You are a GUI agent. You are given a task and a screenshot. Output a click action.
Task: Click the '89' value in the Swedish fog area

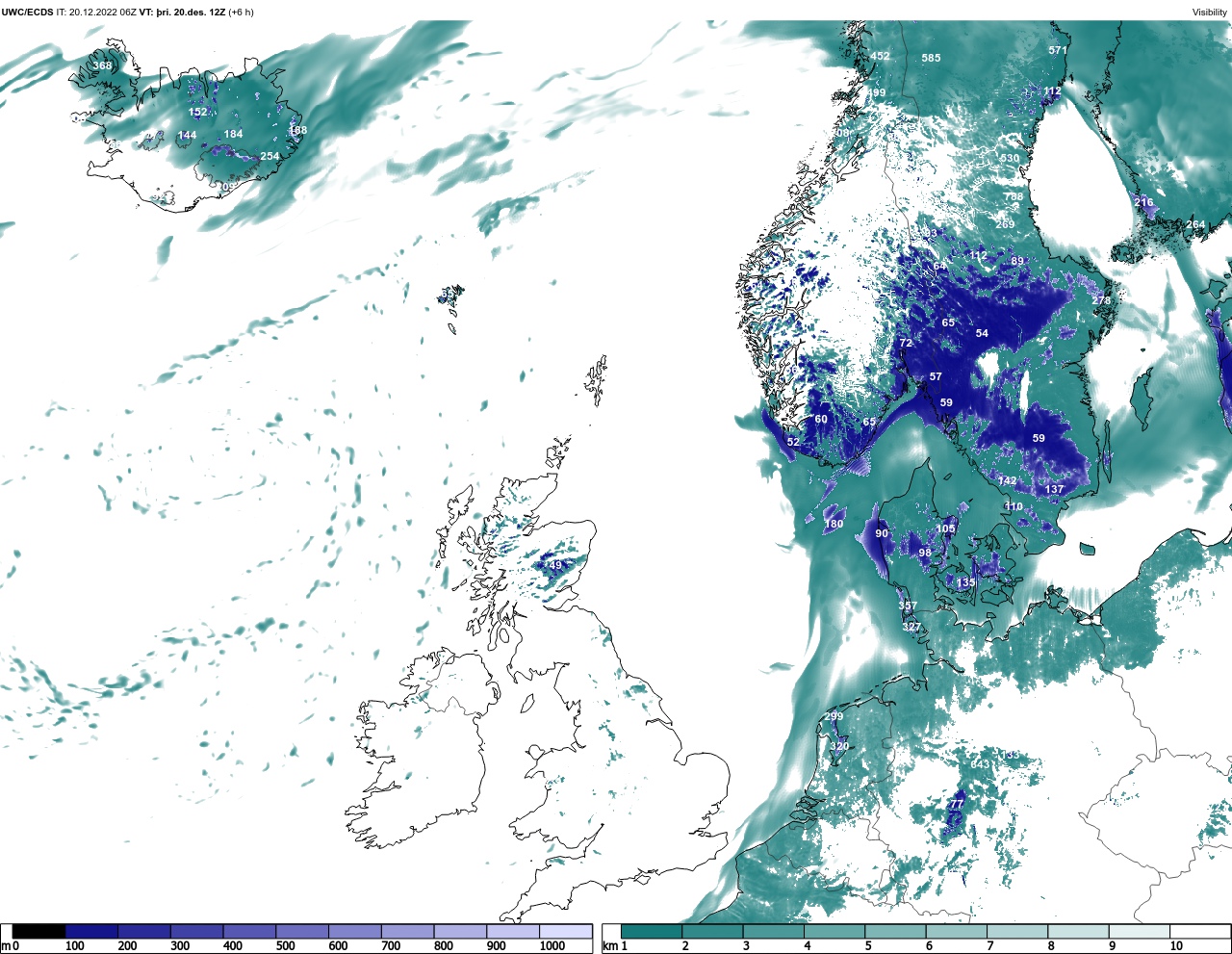[x=1017, y=262]
